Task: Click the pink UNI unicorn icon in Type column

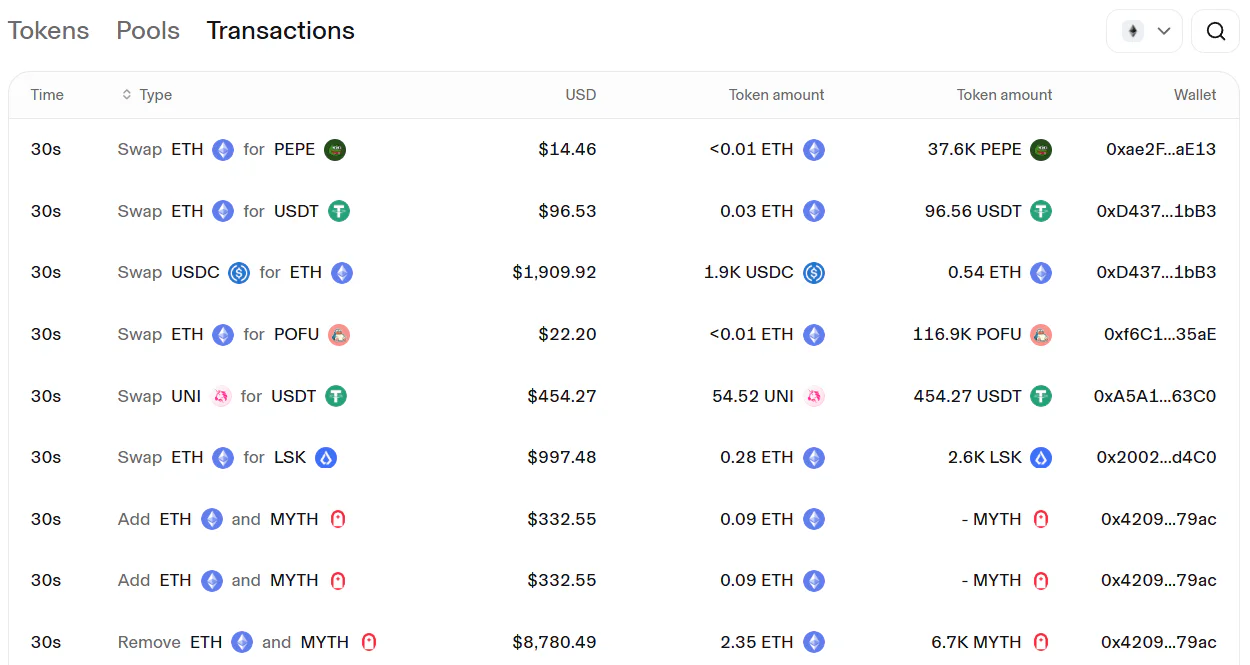Action: (x=221, y=397)
